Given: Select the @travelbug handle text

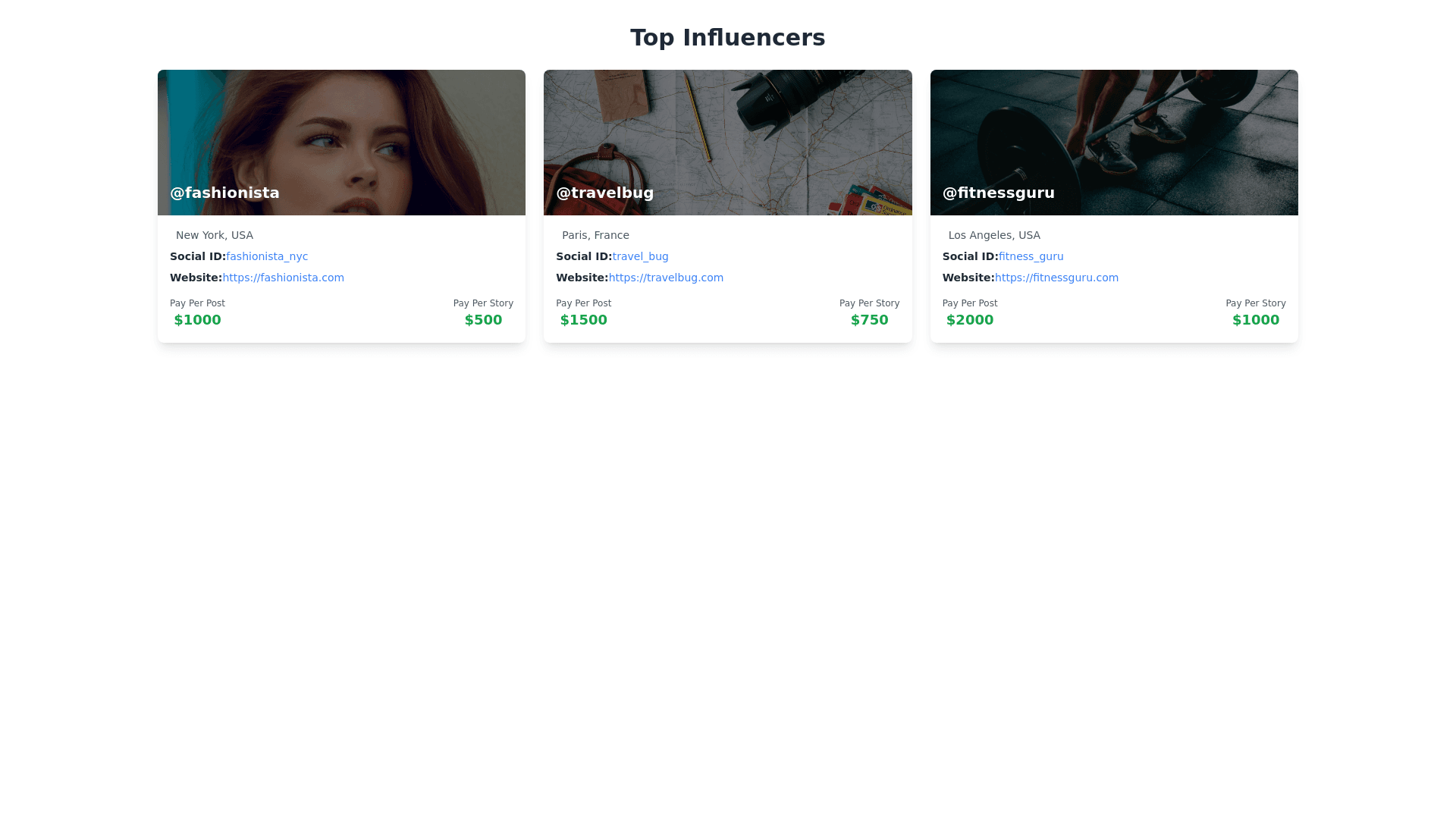Looking at the screenshot, I should click(604, 193).
